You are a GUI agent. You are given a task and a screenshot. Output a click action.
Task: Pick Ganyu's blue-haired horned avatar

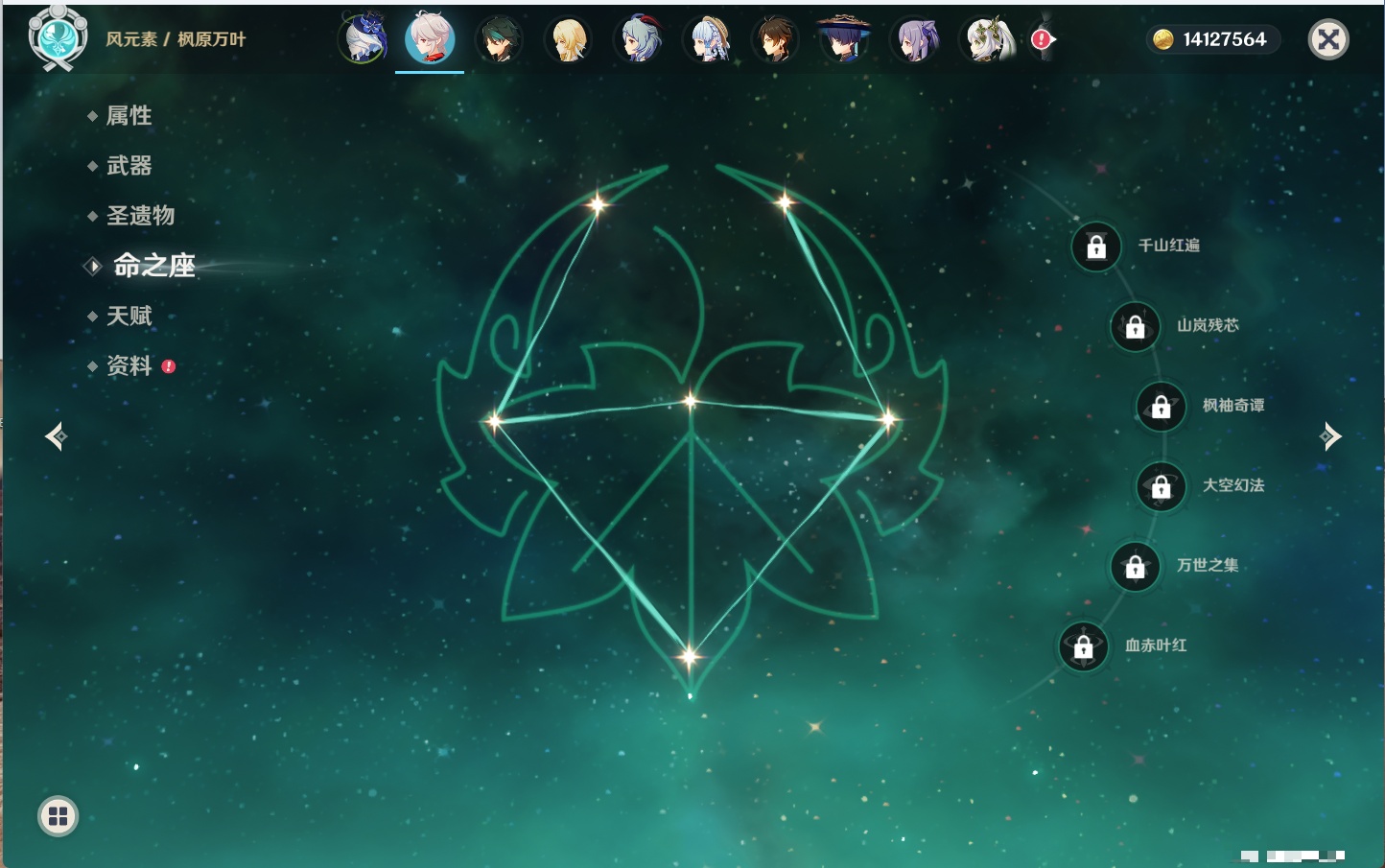[638, 39]
